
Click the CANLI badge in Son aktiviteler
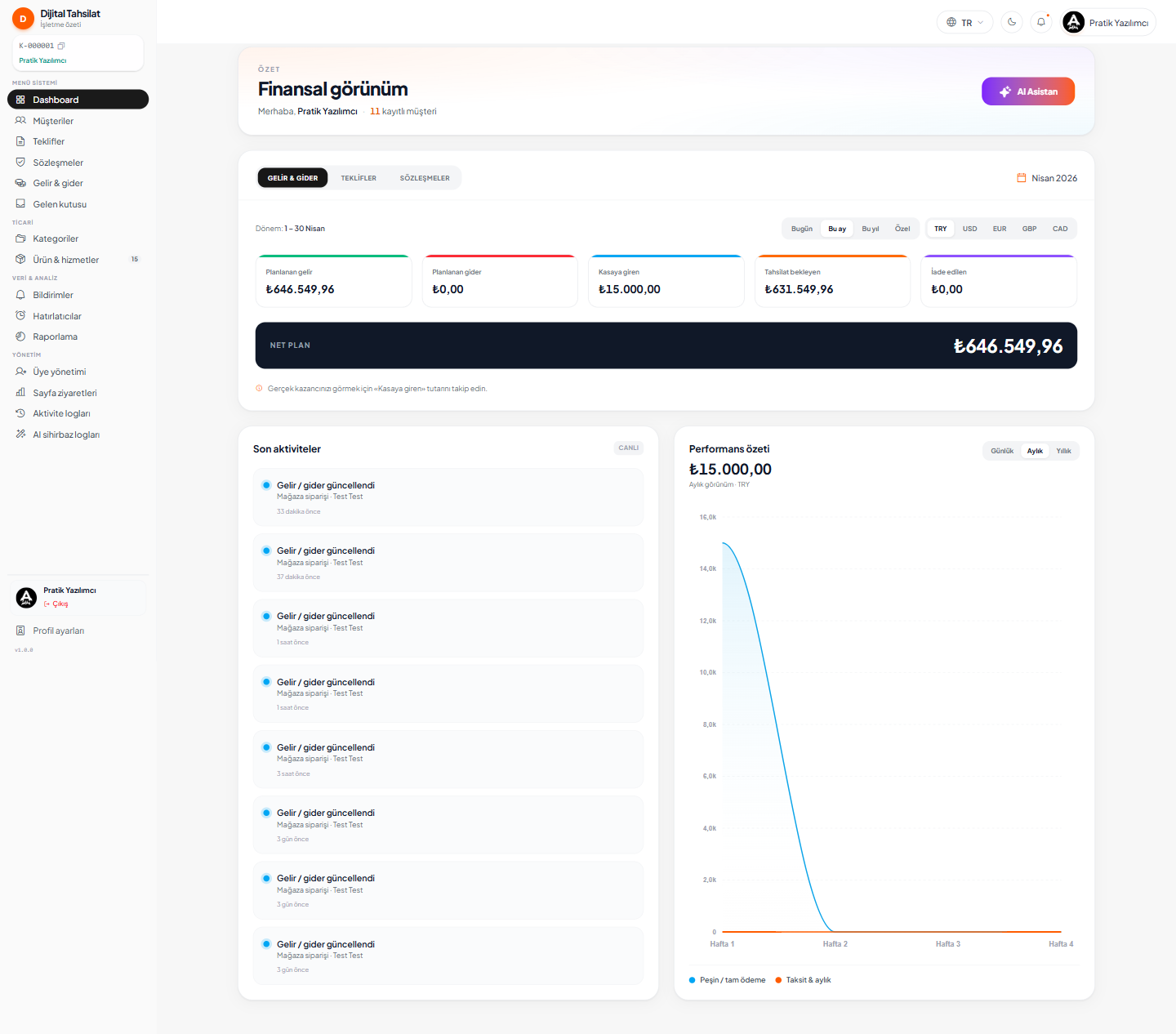click(x=629, y=448)
